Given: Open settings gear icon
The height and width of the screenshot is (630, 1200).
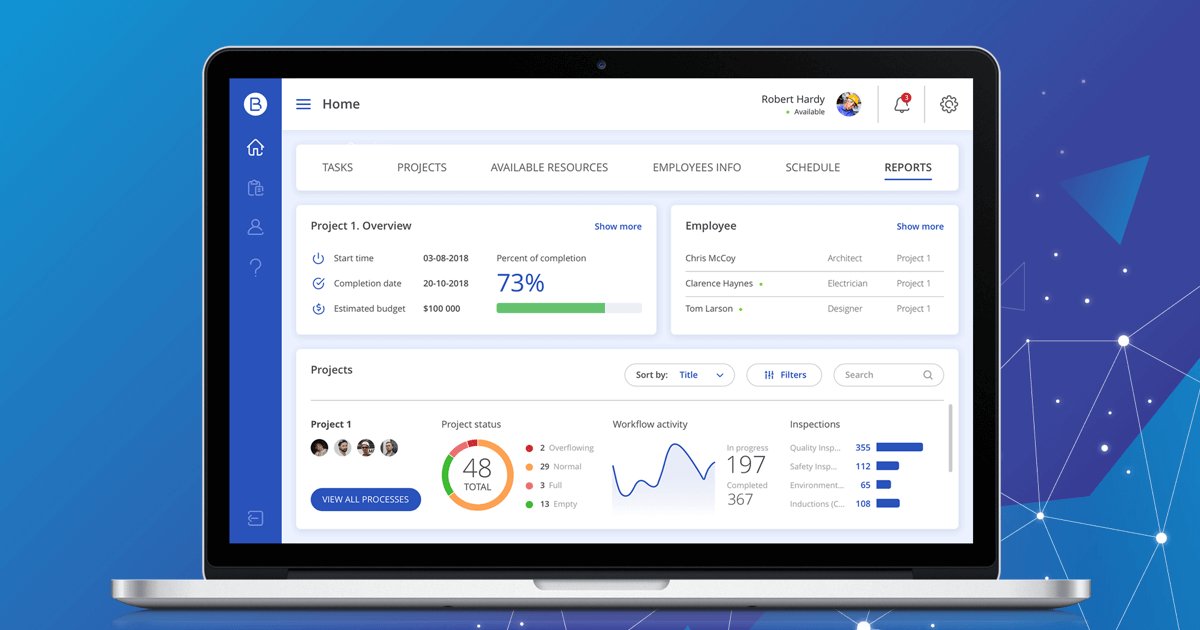Looking at the screenshot, I should pos(949,104).
